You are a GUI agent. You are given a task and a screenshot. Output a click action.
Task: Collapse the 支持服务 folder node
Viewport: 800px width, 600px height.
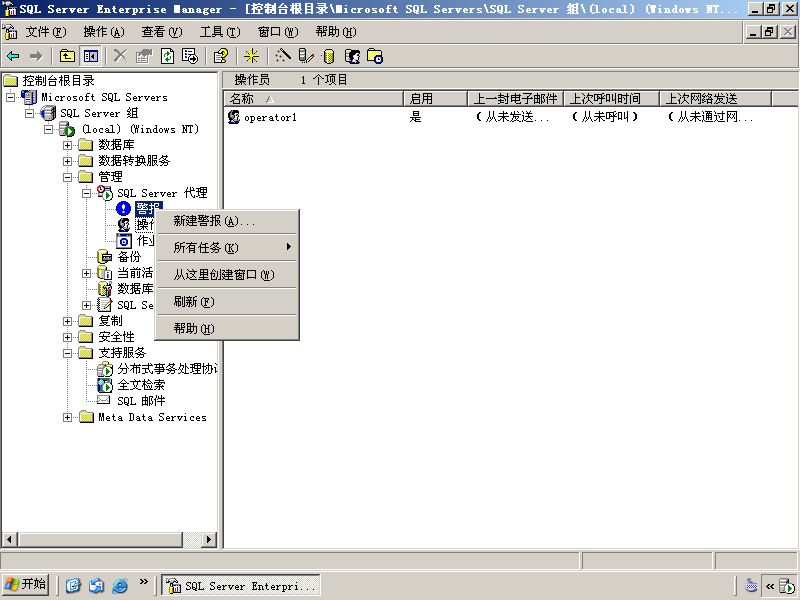click(x=67, y=353)
